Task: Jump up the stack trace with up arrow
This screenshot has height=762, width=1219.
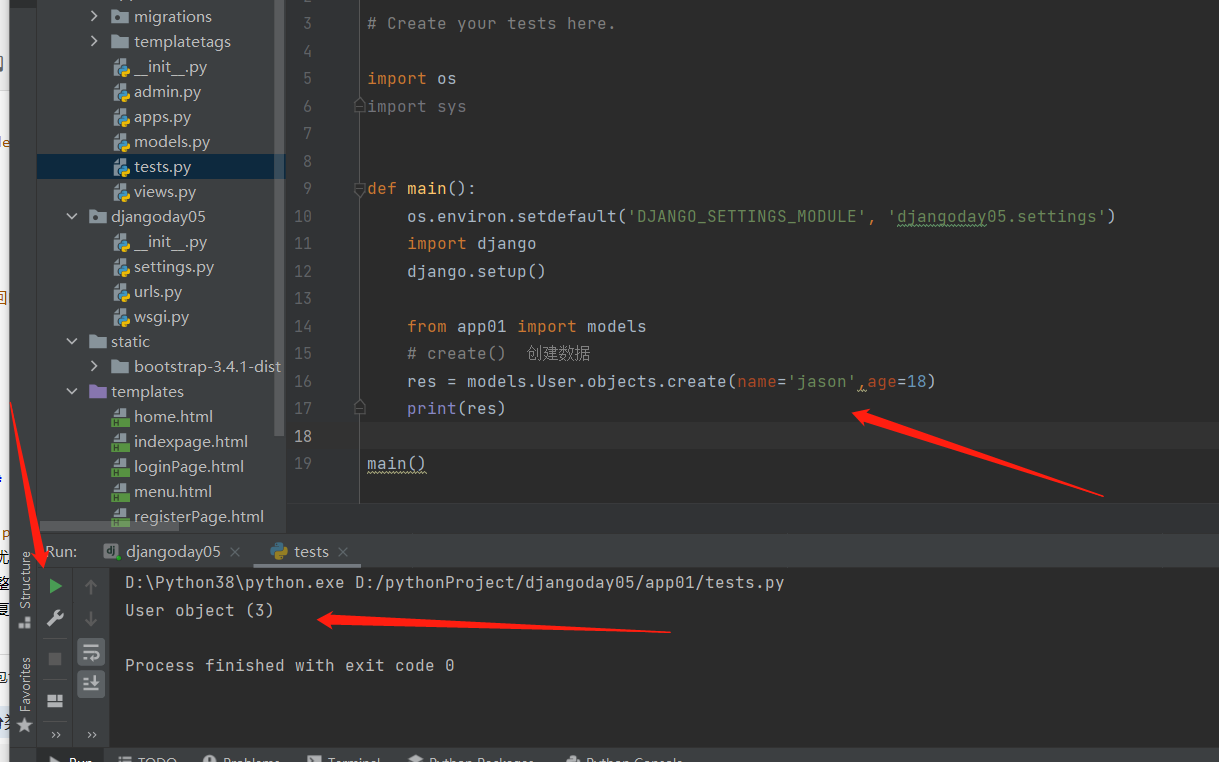Action: (91, 586)
